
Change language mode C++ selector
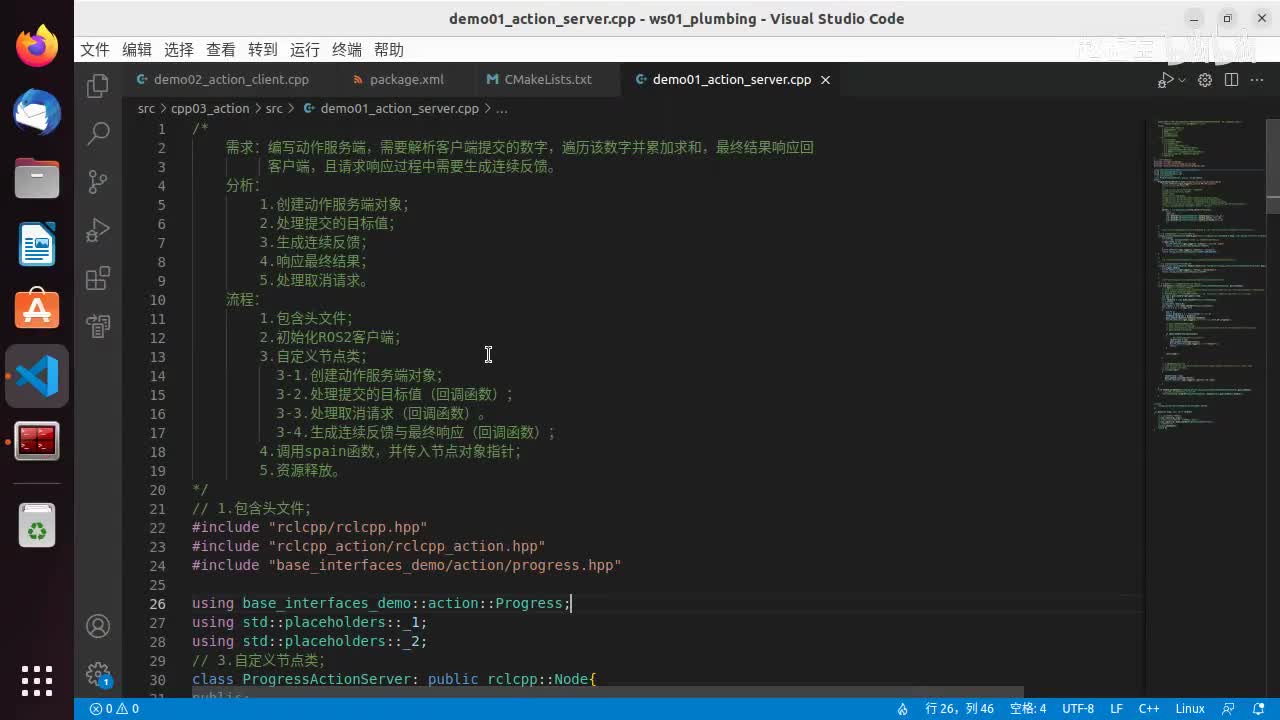(1149, 709)
